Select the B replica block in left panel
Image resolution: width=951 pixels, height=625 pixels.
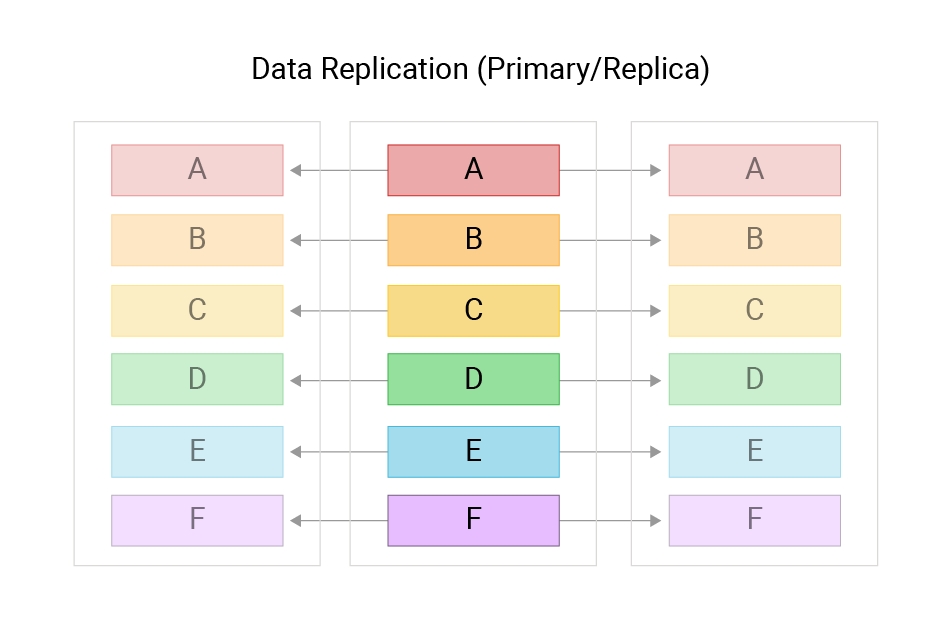[x=197, y=240]
